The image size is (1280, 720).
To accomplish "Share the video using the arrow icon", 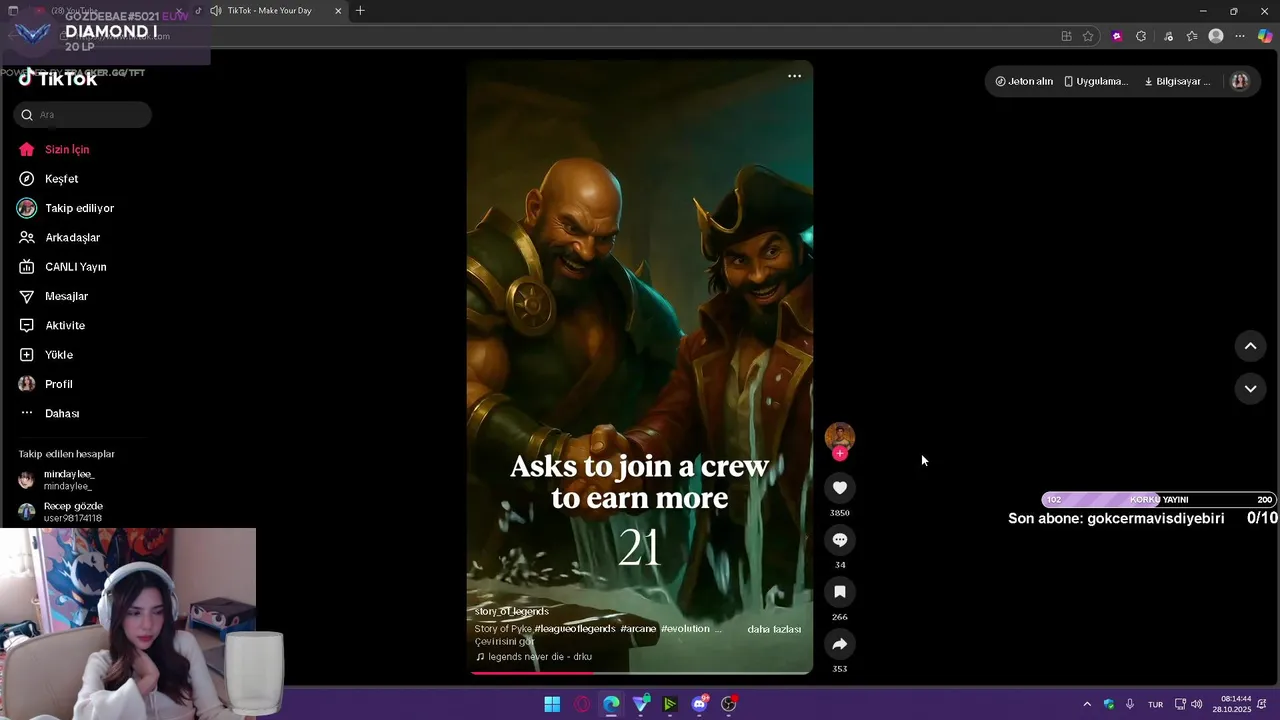I will pos(840,644).
